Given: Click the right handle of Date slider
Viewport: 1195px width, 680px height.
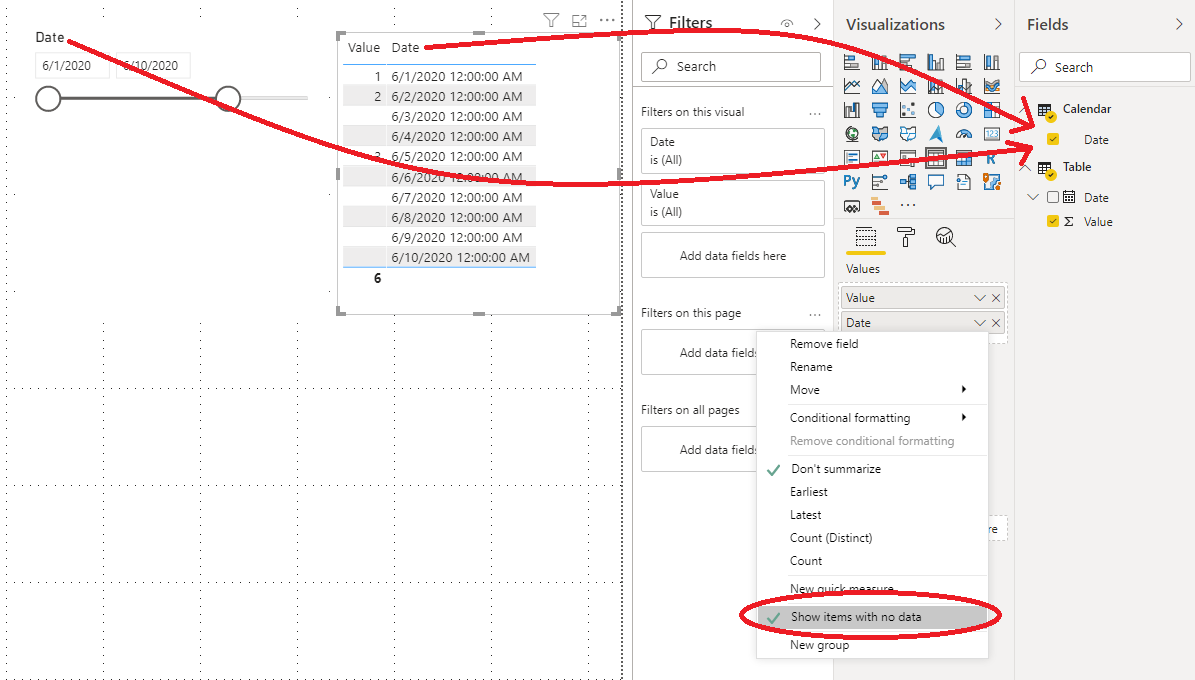Looking at the screenshot, I should (x=228, y=98).
